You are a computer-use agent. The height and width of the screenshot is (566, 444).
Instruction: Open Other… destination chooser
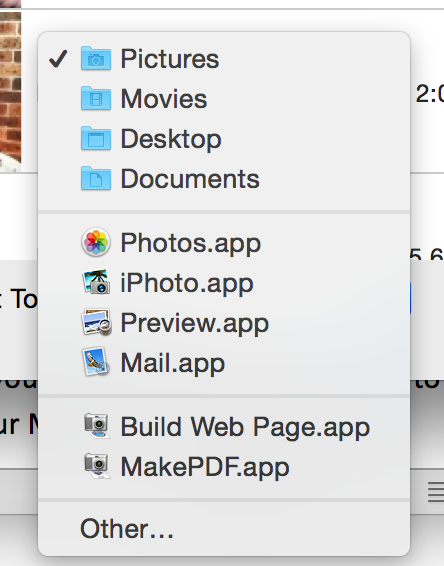(x=224, y=528)
